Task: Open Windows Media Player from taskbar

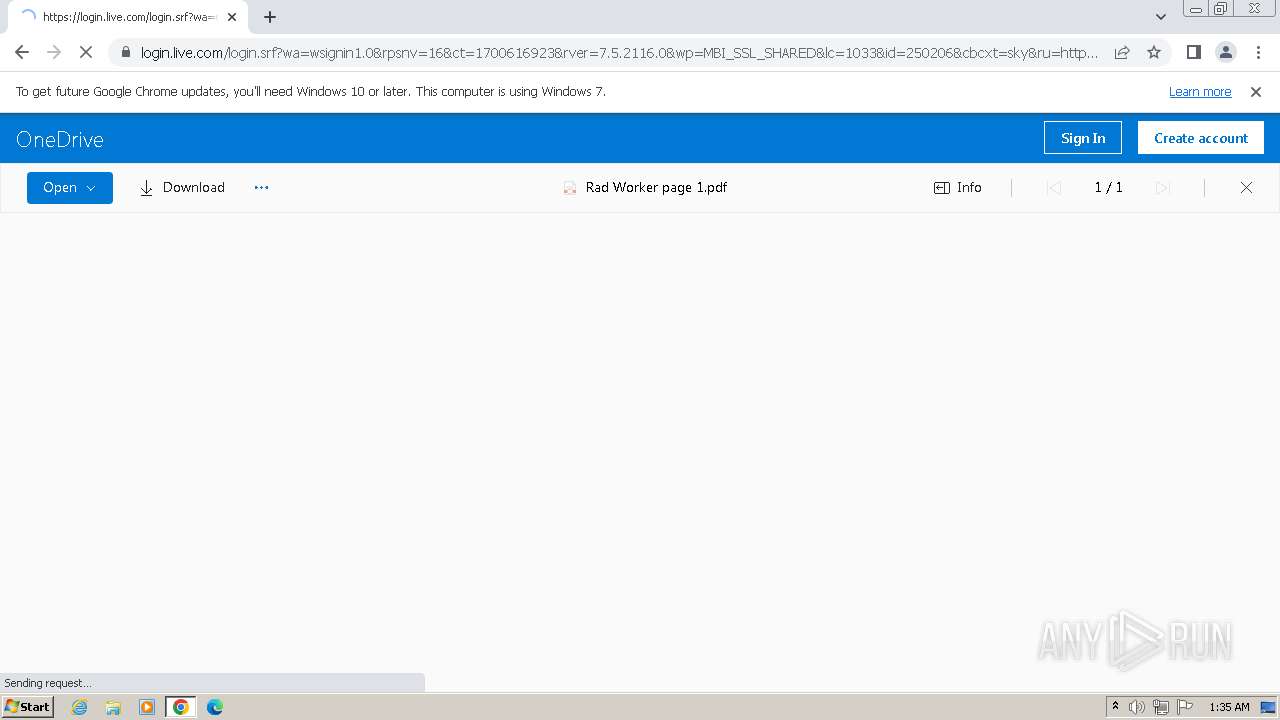Action: (147, 707)
